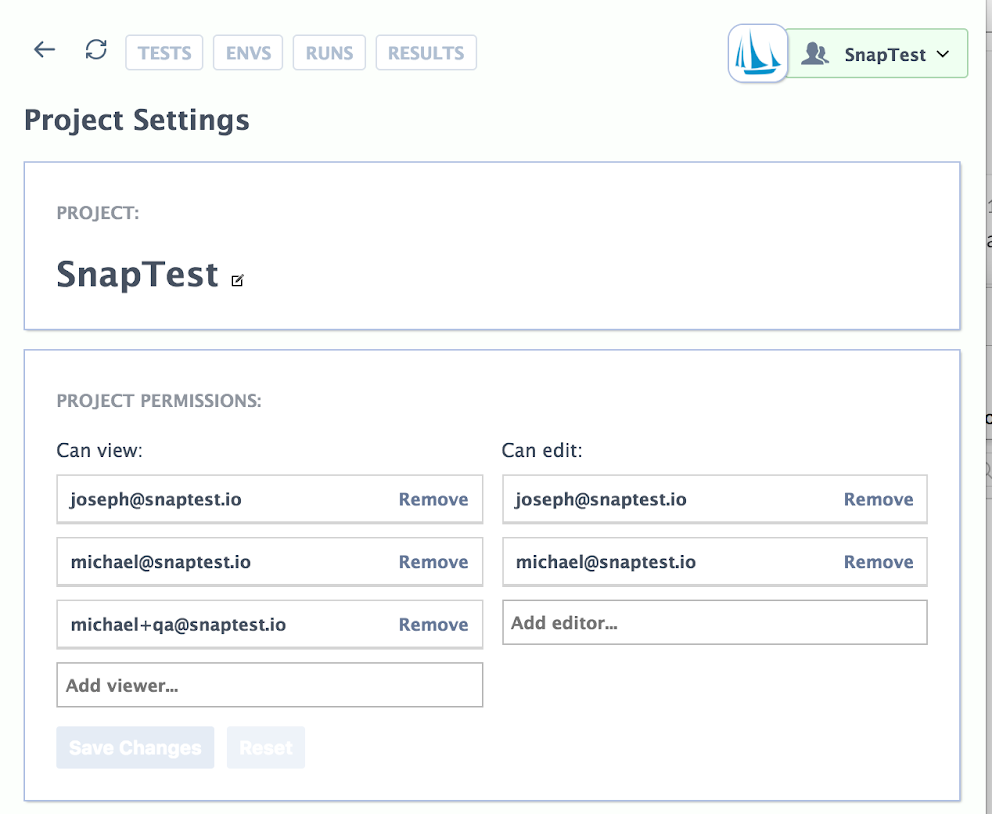The image size is (992, 814).
Task: Focus the Add viewer input field
Action: (x=269, y=685)
